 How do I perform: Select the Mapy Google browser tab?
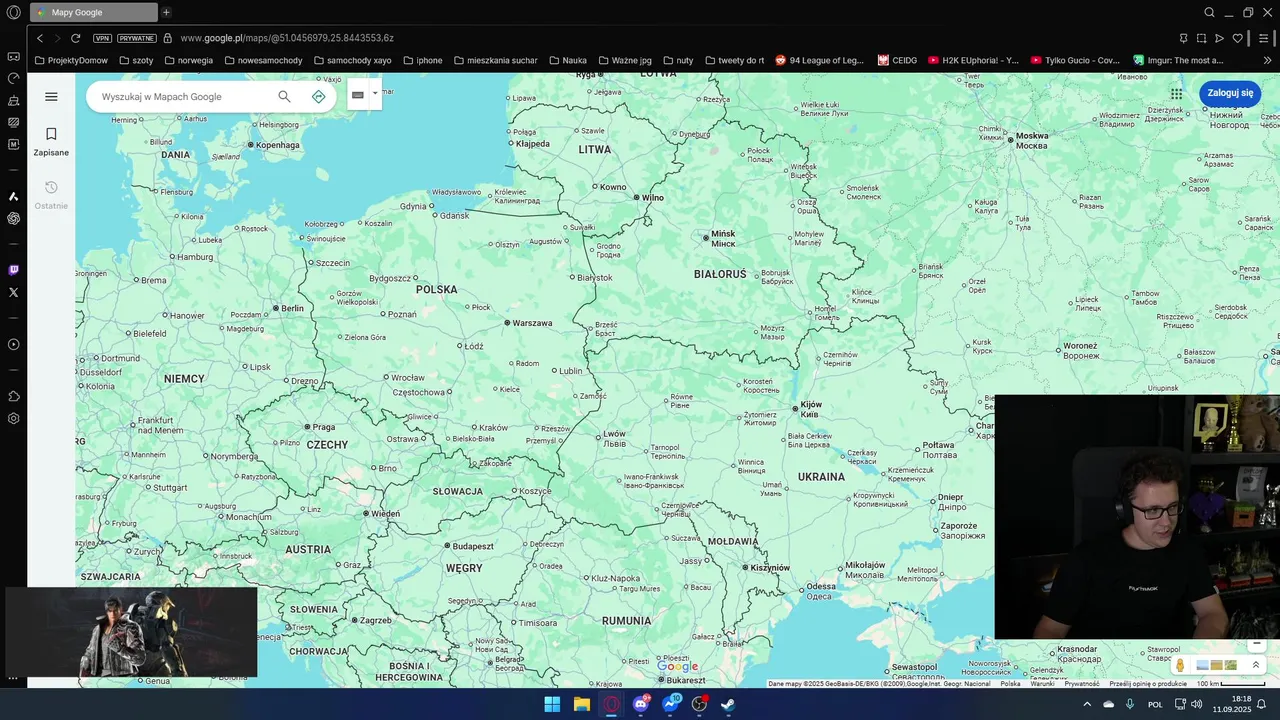[94, 12]
